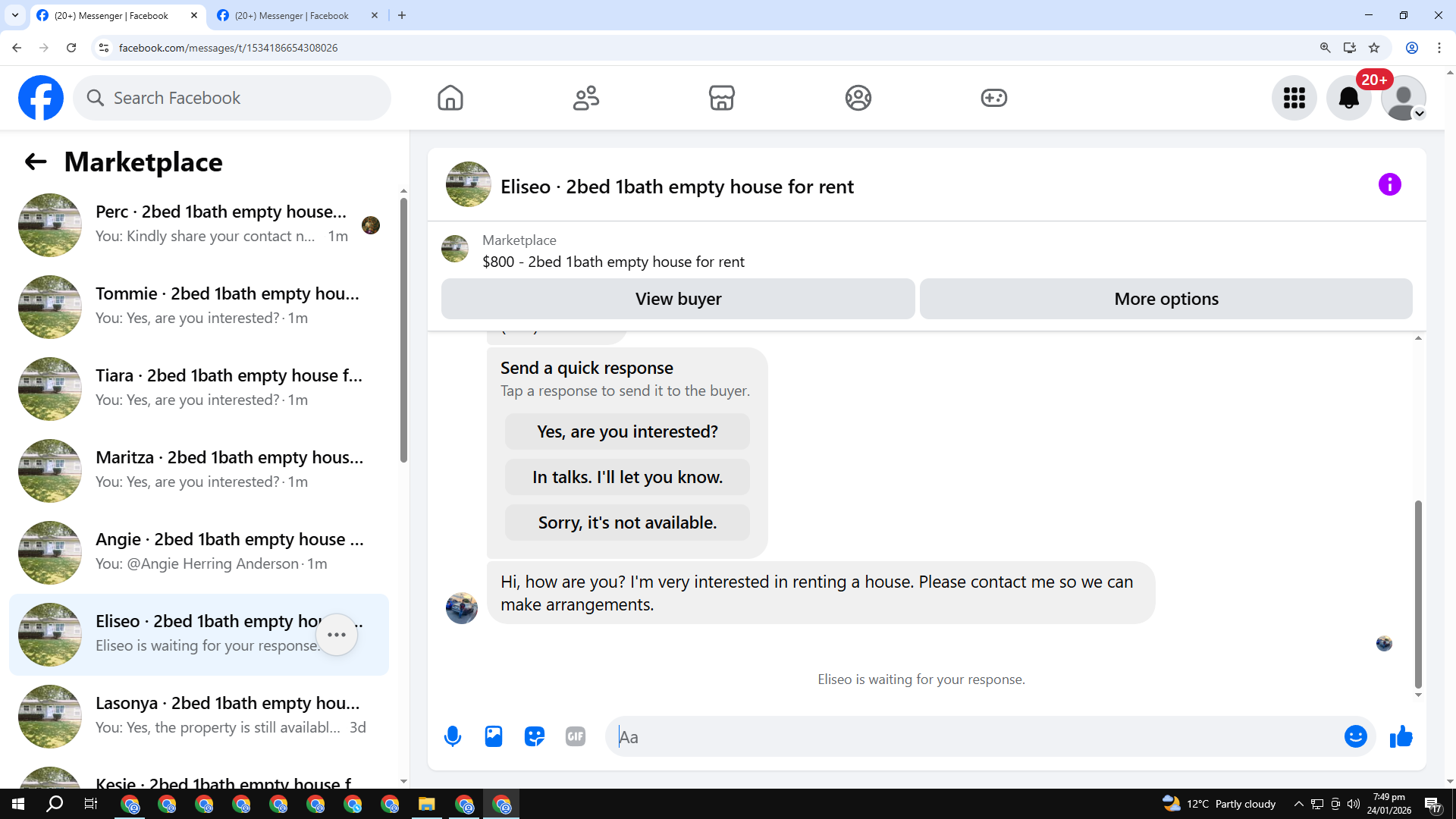Screen dimensions: 1456x819
Task: Click back arrow next to Marketplace
Action: coord(36,162)
